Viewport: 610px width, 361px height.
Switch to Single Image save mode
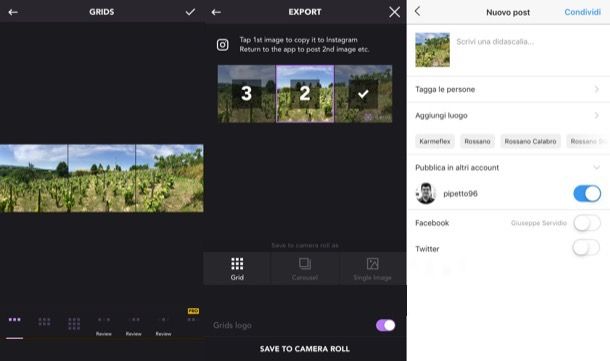[x=372, y=268]
